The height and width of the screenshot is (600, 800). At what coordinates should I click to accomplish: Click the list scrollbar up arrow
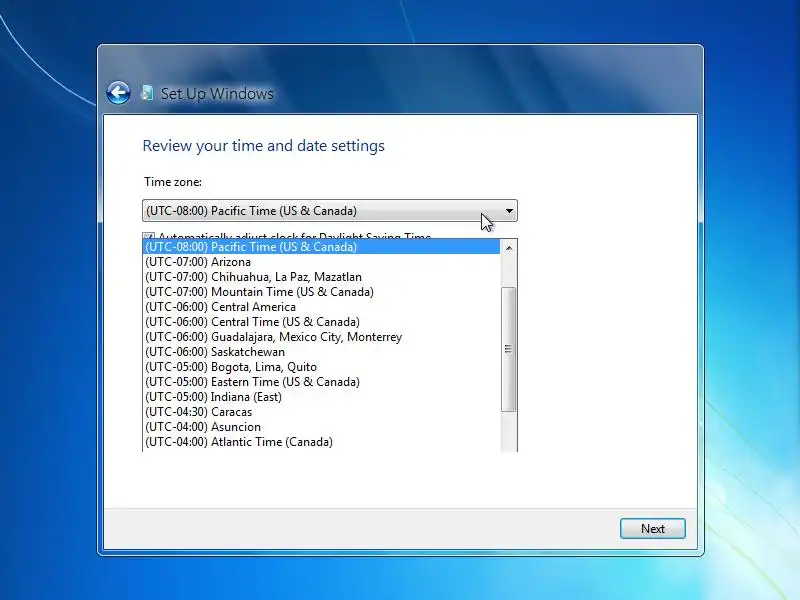[x=509, y=248]
